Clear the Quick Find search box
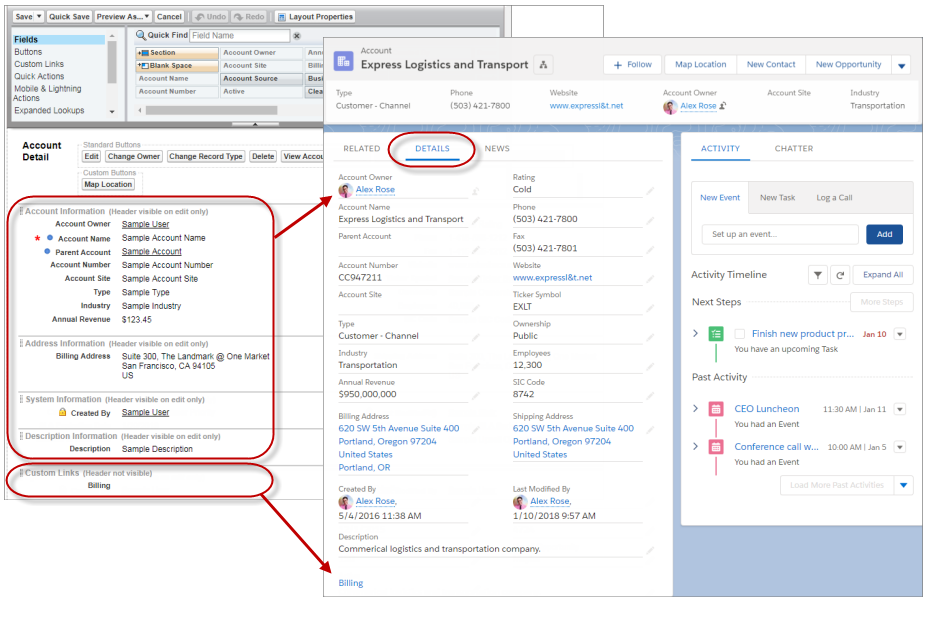929x617 pixels. click(297, 36)
